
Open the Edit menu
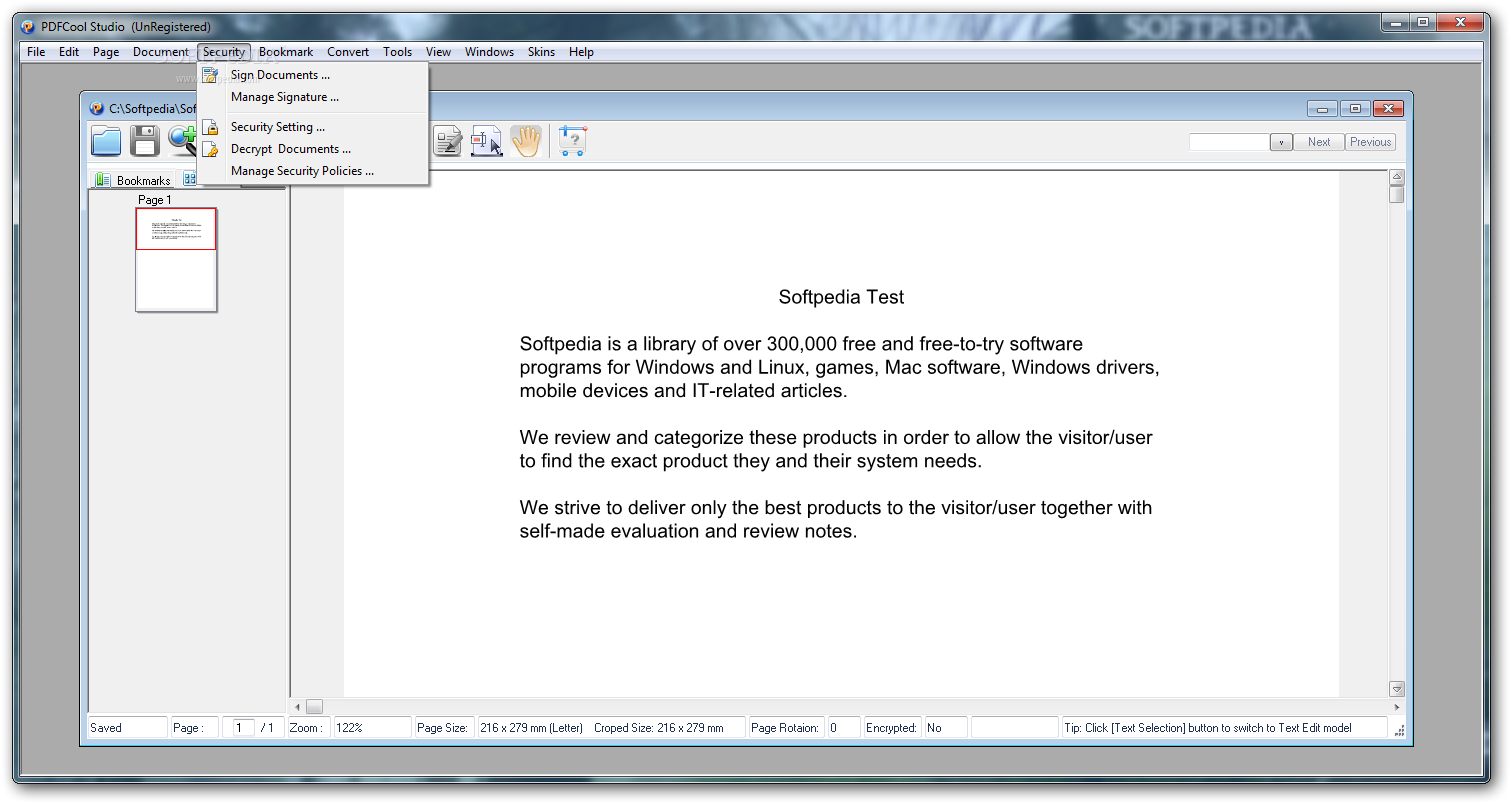(x=69, y=52)
